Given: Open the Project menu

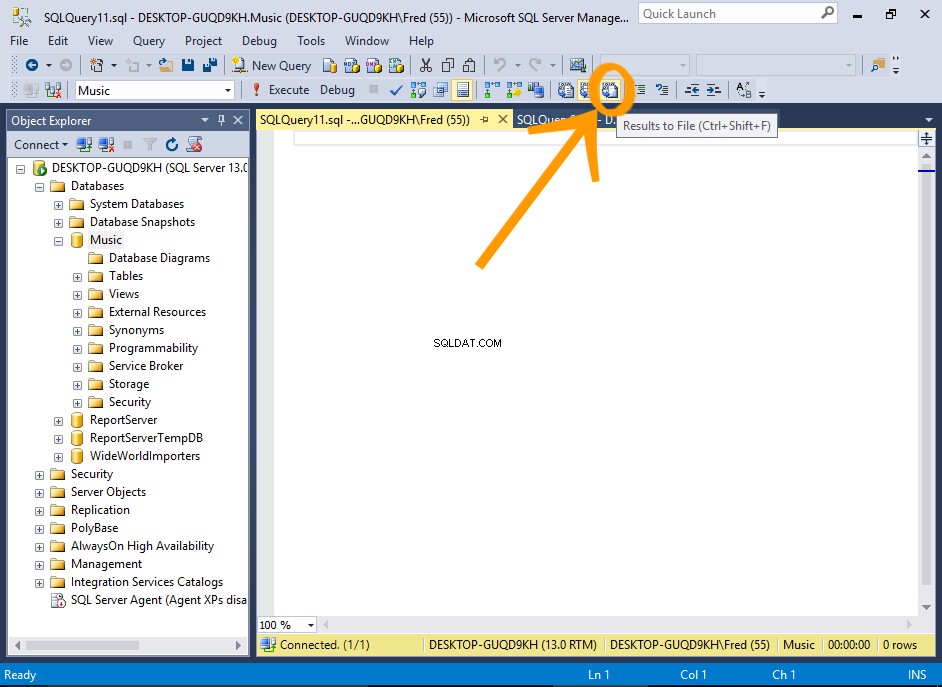Looking at the screenshot, I should point(204,41).
